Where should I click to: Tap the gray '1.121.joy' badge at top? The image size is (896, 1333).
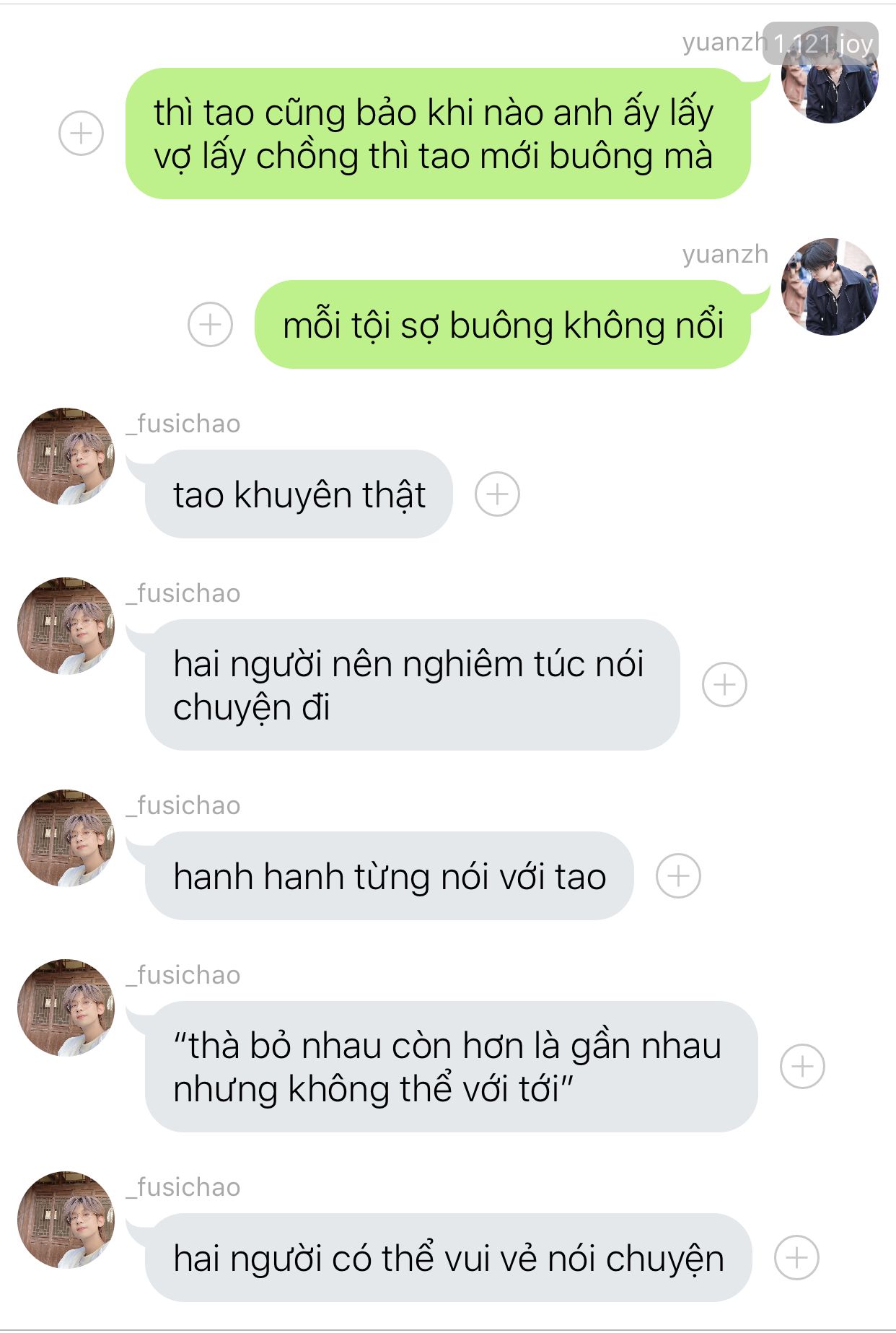point(821,44)
